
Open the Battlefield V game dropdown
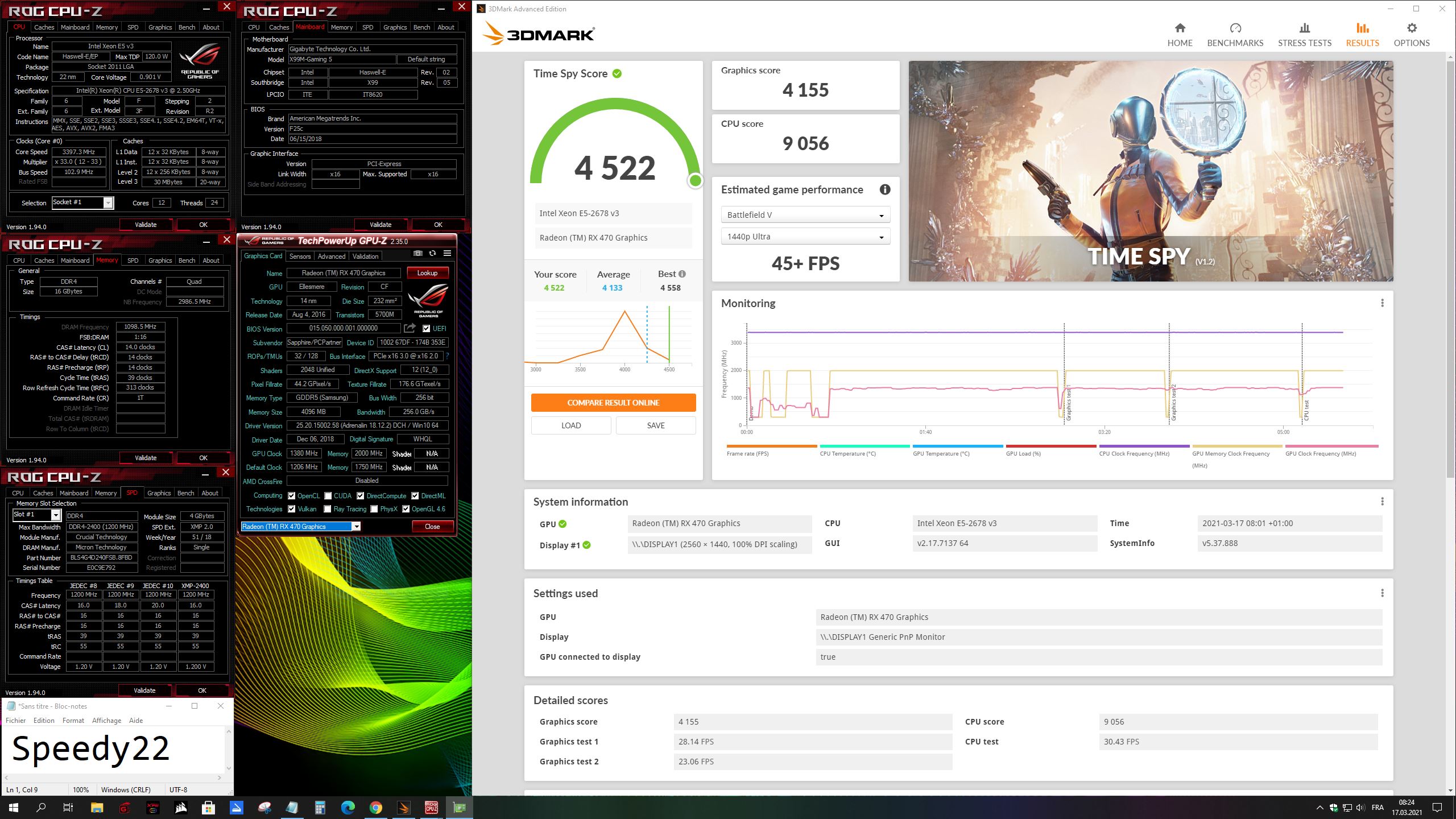click(805, 215)
